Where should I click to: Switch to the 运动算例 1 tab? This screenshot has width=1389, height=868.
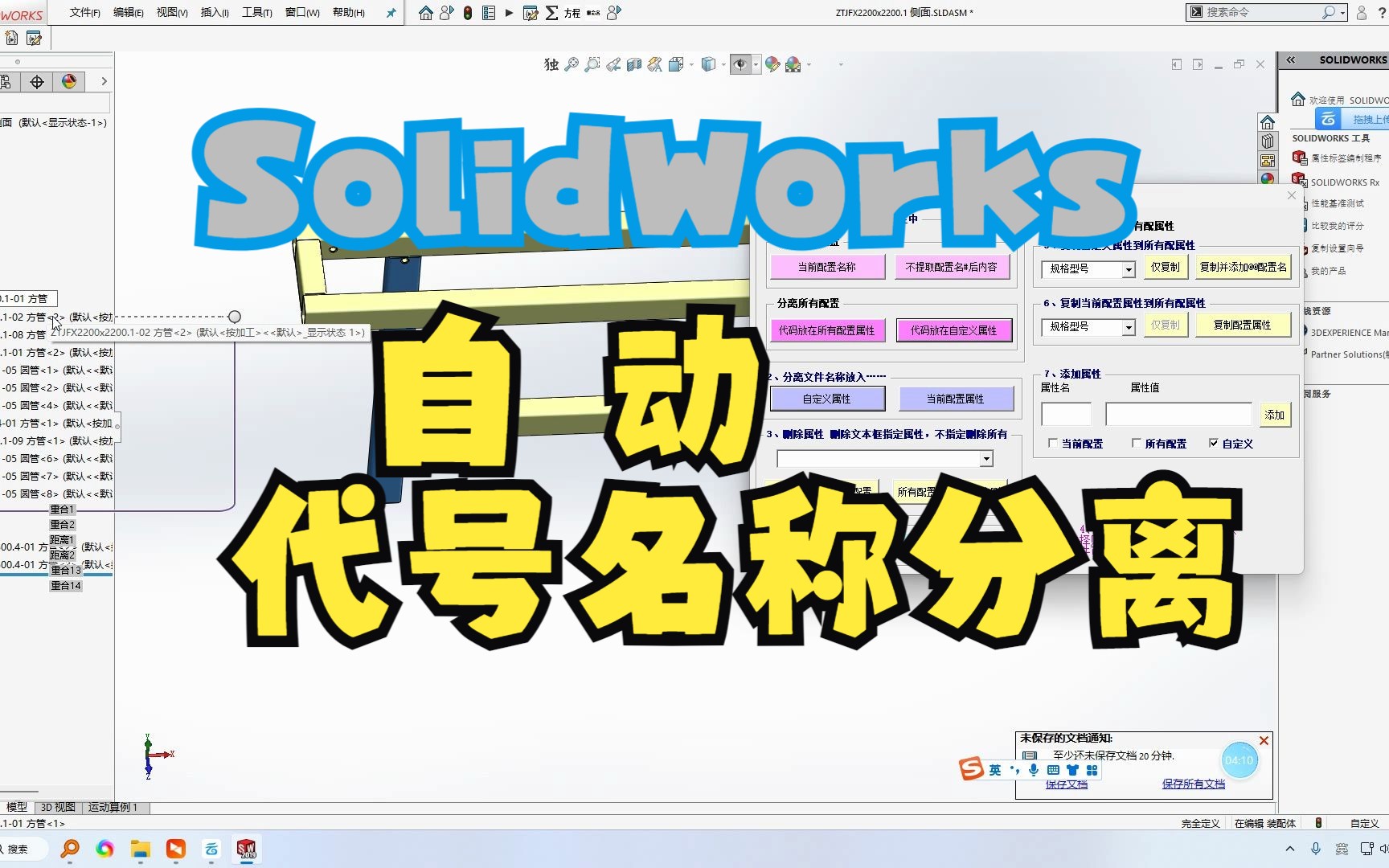[x=113, y=807]
